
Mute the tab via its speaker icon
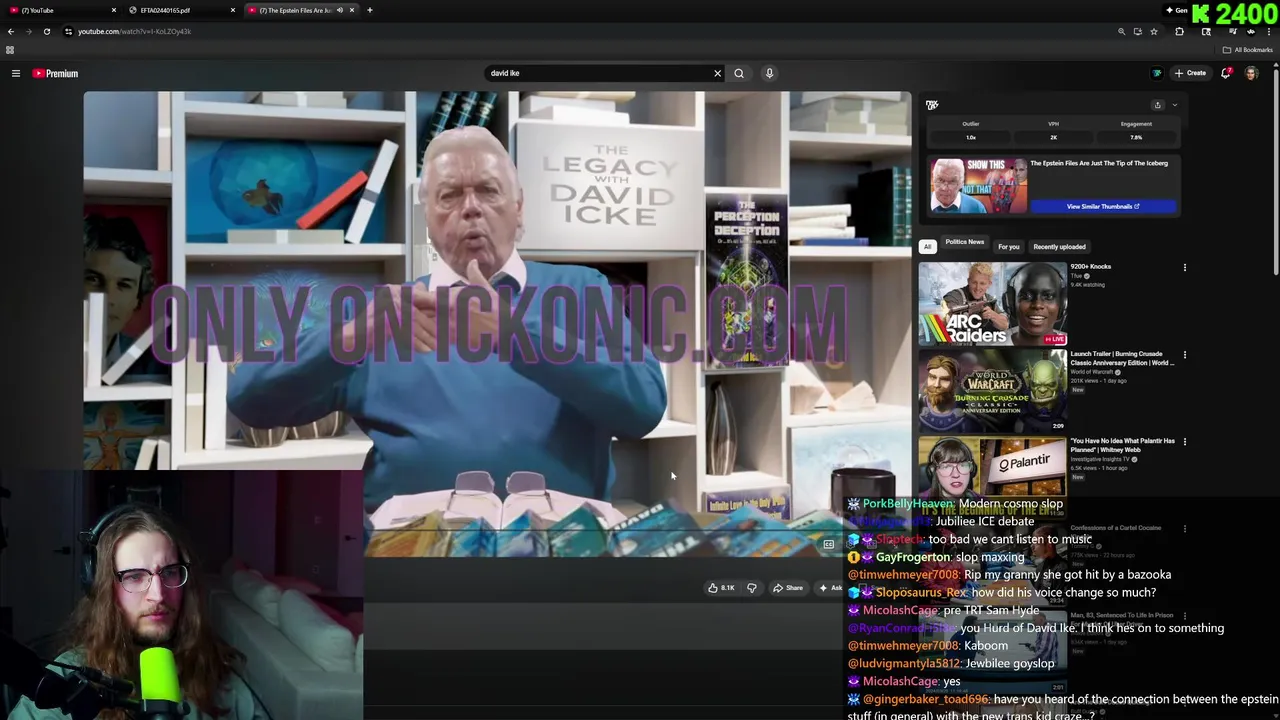click(339, 10)
